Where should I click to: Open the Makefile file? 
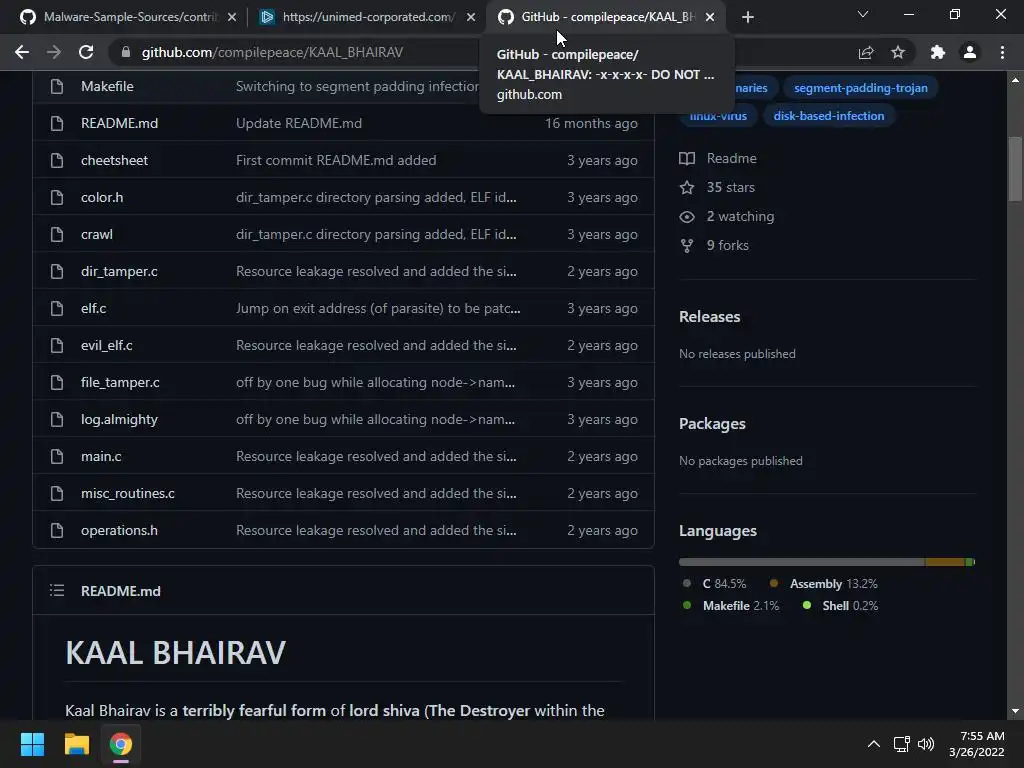(107, 86)
